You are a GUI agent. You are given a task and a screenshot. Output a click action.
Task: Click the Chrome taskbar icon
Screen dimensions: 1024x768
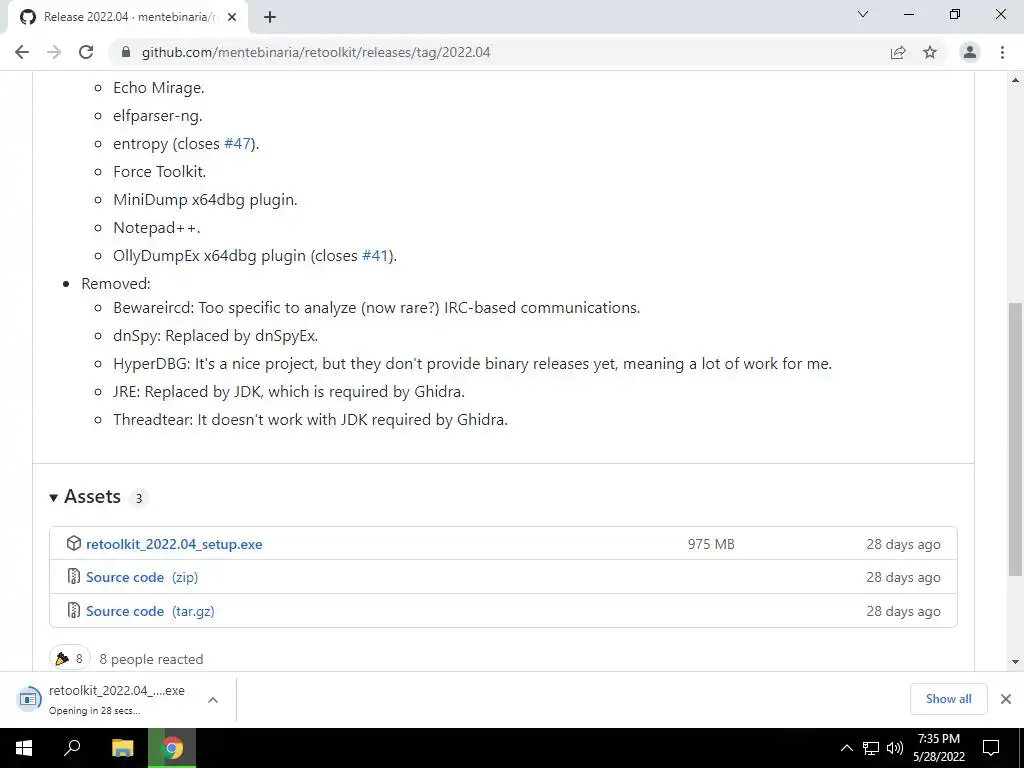[x=172, y=748]
